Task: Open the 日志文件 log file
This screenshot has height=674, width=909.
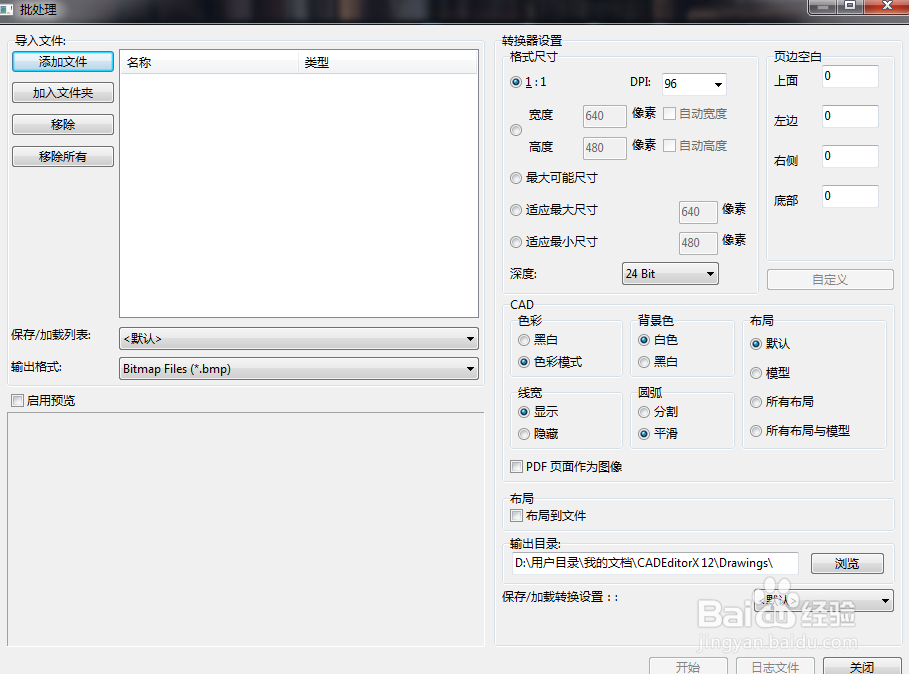Action: point(774,666)
